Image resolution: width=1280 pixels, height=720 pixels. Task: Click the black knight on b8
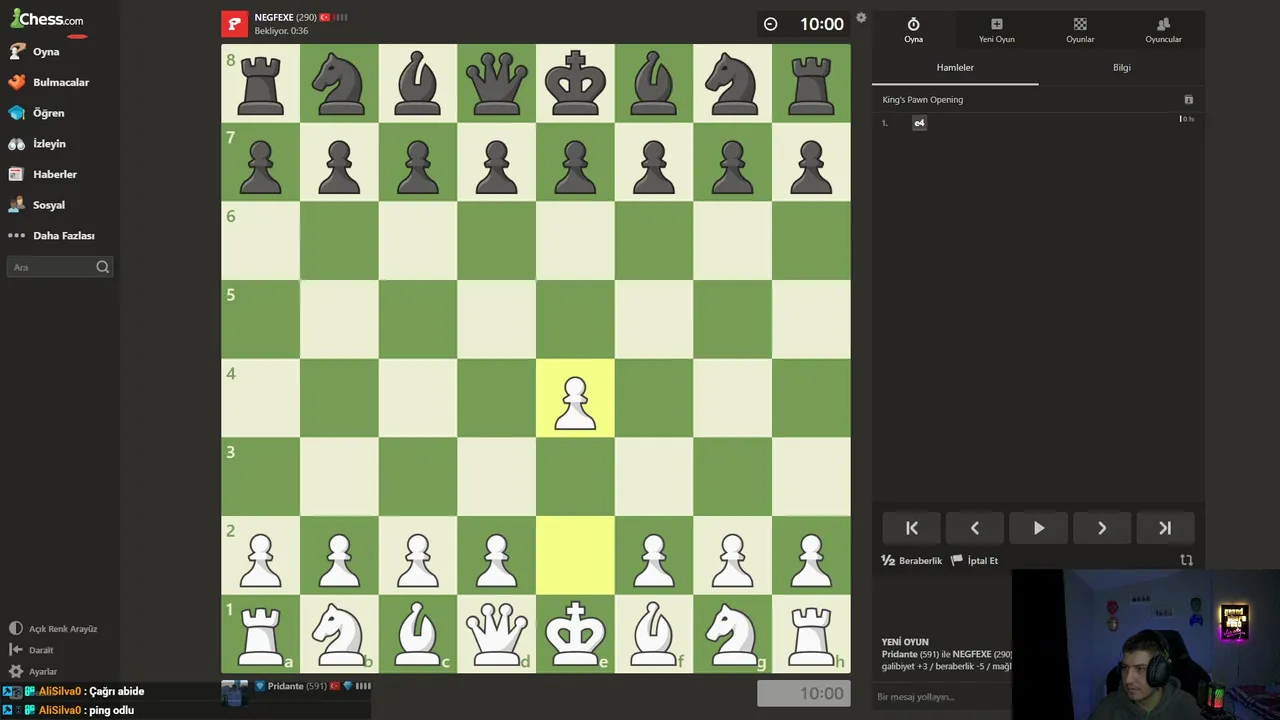(x=339, y=82)
